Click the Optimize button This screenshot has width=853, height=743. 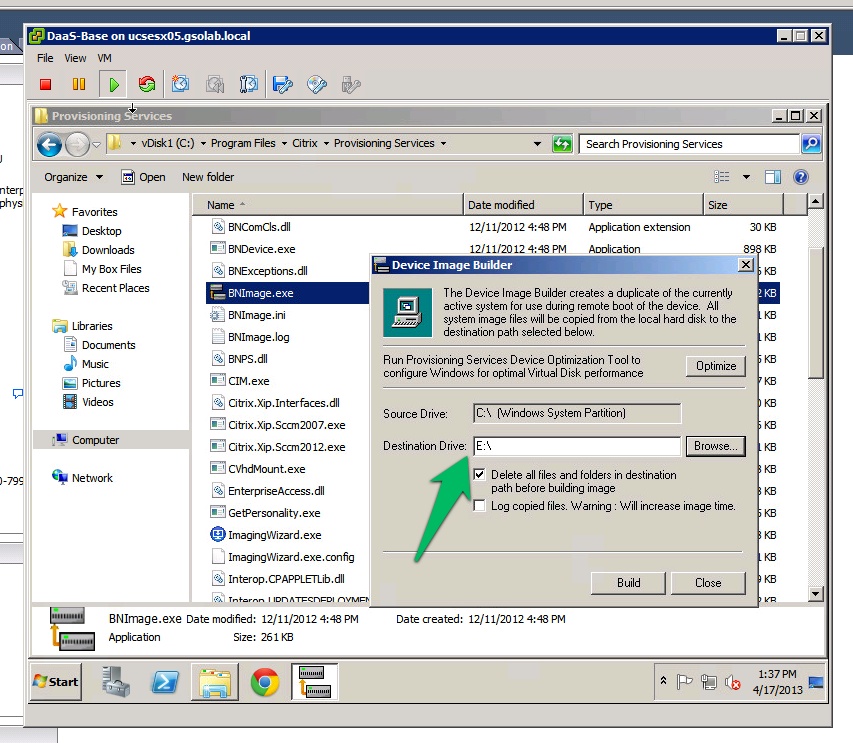pyautogui.click(x=715, y=366)
